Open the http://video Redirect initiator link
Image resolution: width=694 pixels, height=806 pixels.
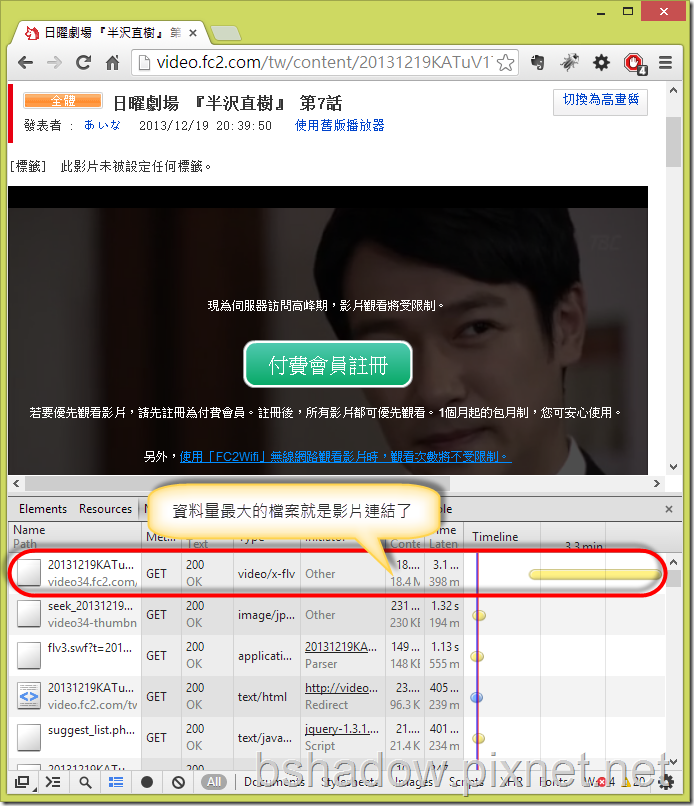(x=341, y=688)
